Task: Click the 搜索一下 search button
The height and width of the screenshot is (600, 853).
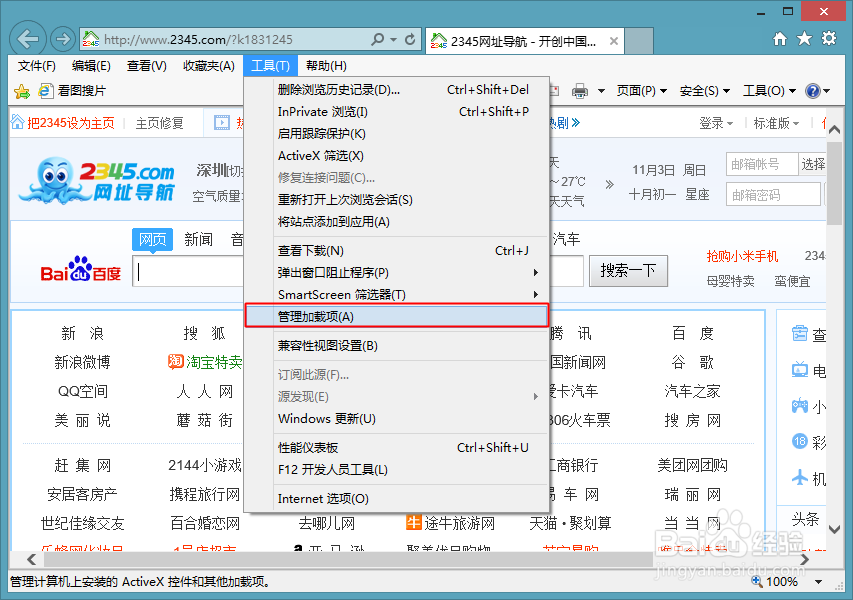Action: [628, 271]
